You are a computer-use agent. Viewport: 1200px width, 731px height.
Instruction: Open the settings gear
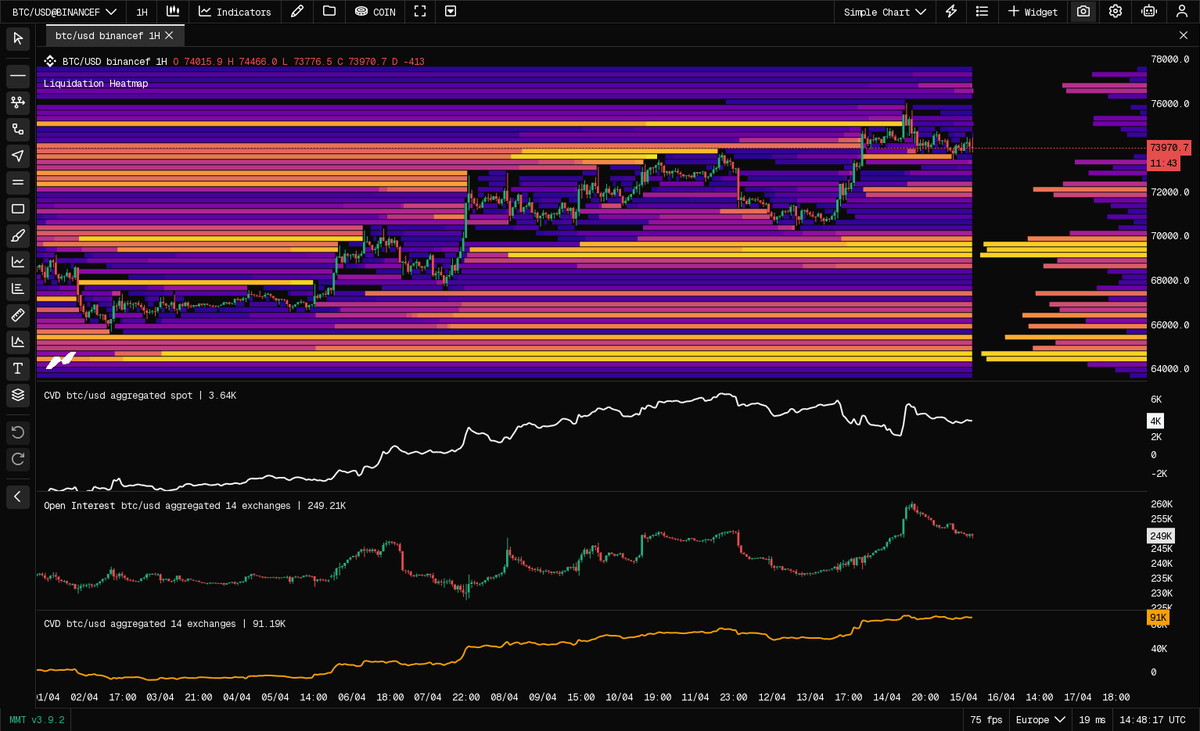coord(1115,12)
